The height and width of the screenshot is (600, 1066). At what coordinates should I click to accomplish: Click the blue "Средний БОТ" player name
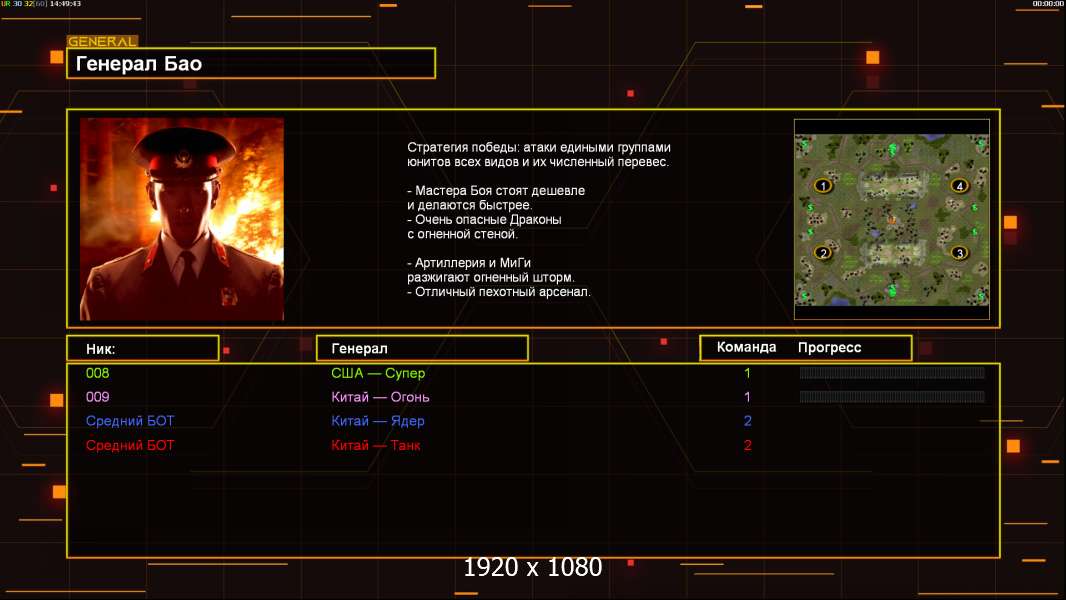coord(130,421)
